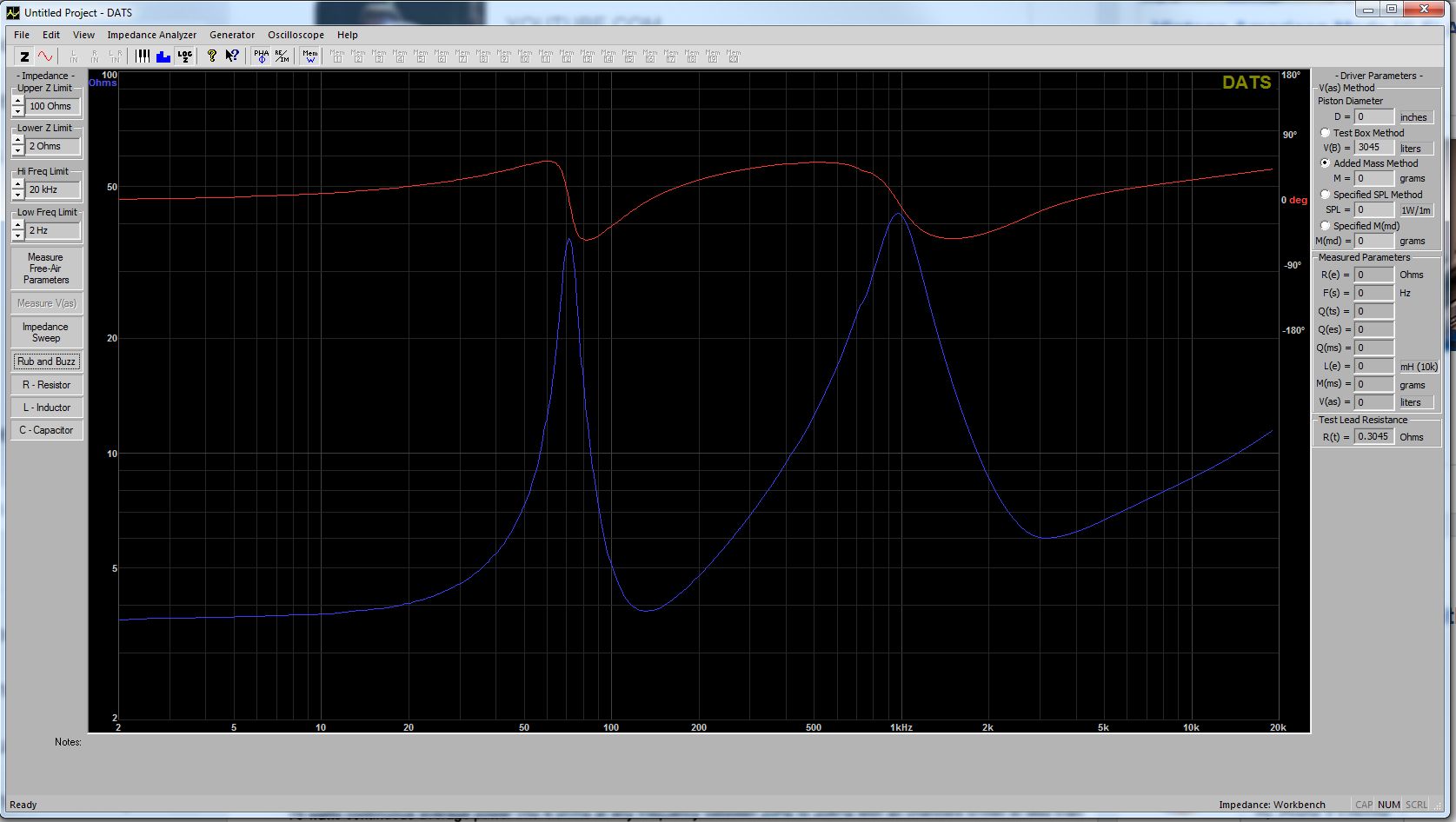
Task: Open the Help menu
Action: tap(348, 35)
